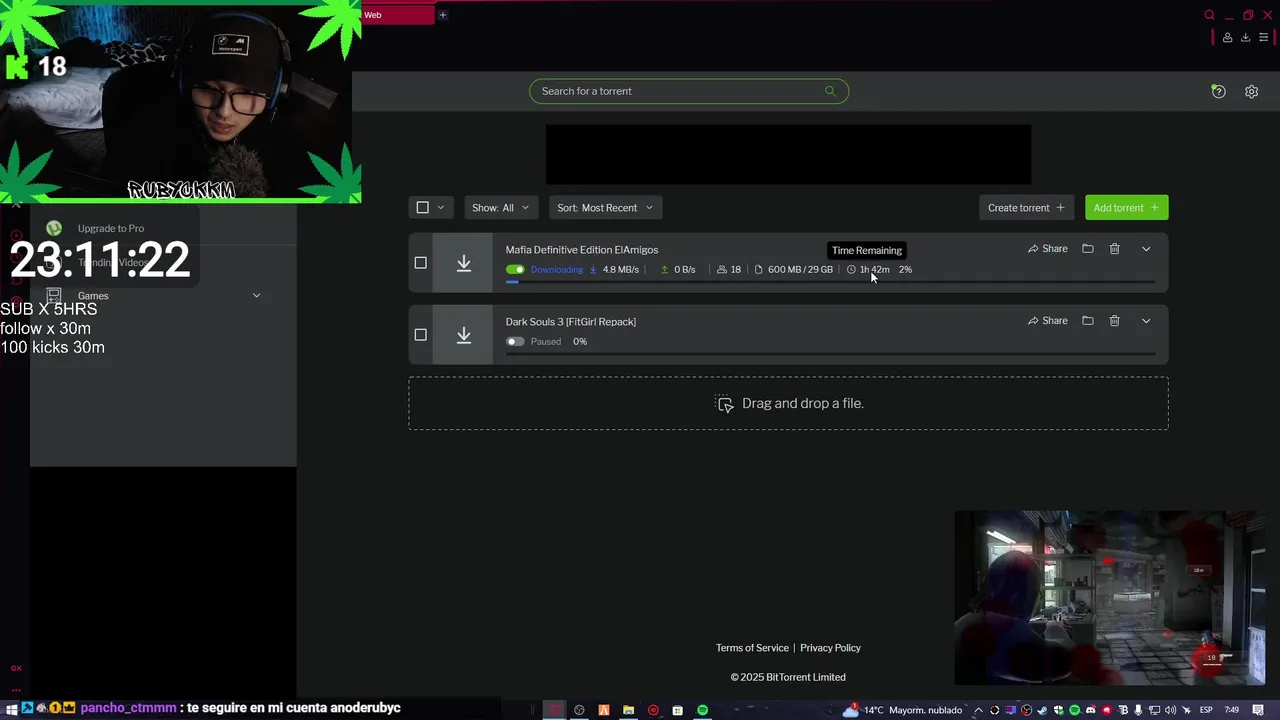Open File Explorer from the taskbar

(x=628, y=710)
